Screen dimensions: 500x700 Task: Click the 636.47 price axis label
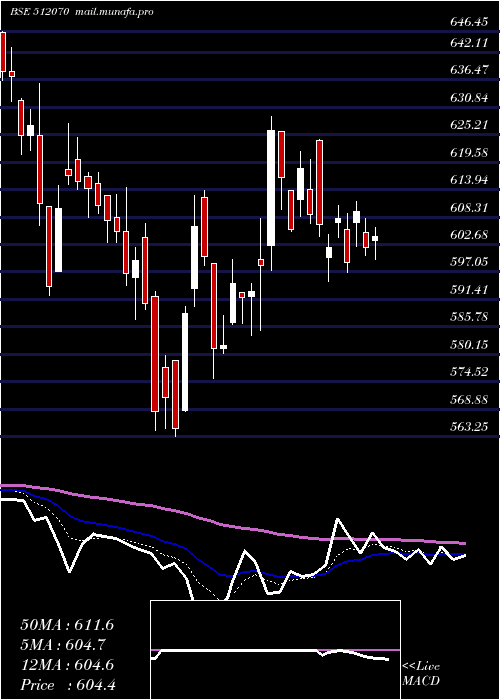tap(468, 70)
